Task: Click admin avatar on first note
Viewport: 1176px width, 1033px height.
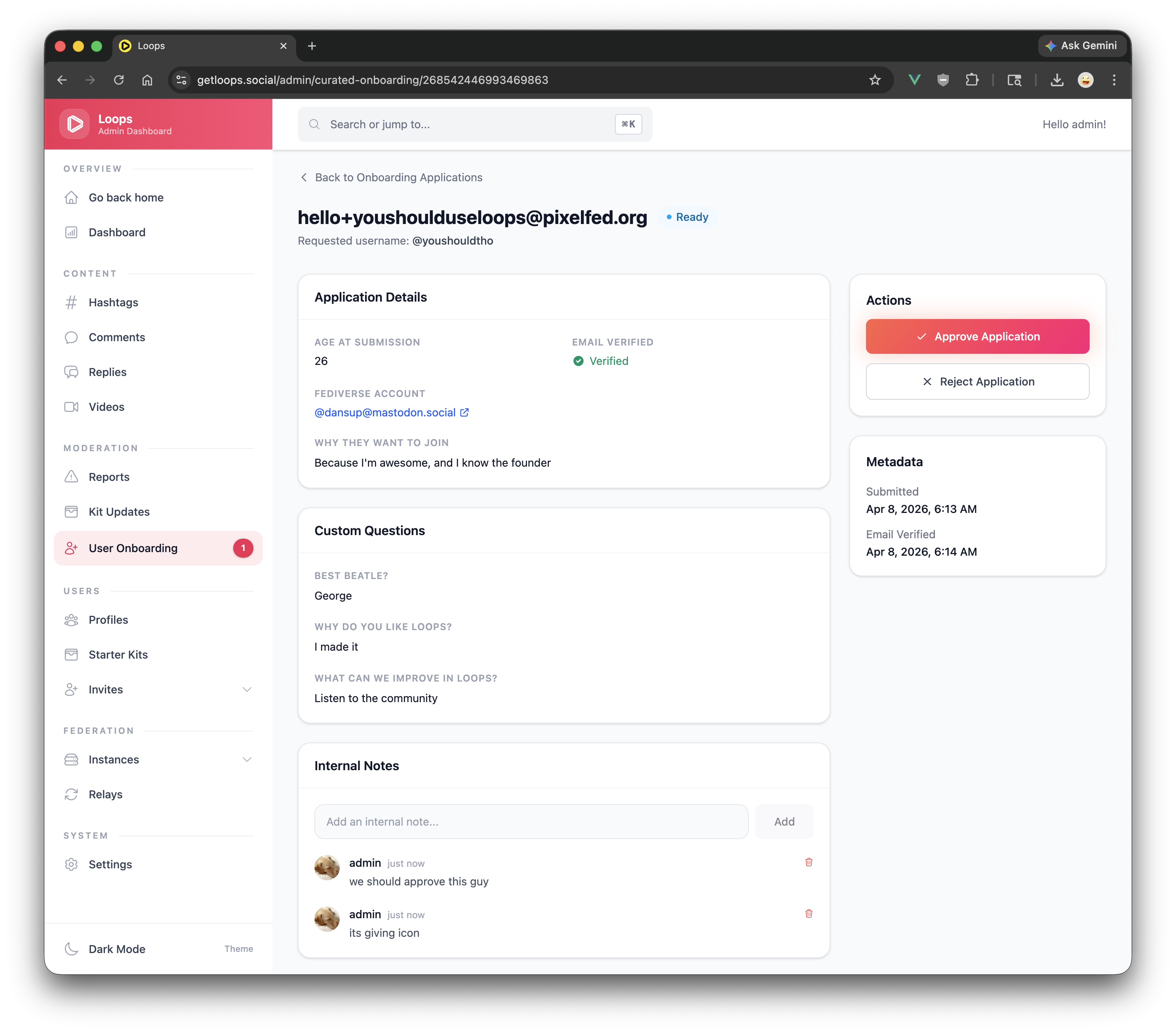Action: [327, 868]
